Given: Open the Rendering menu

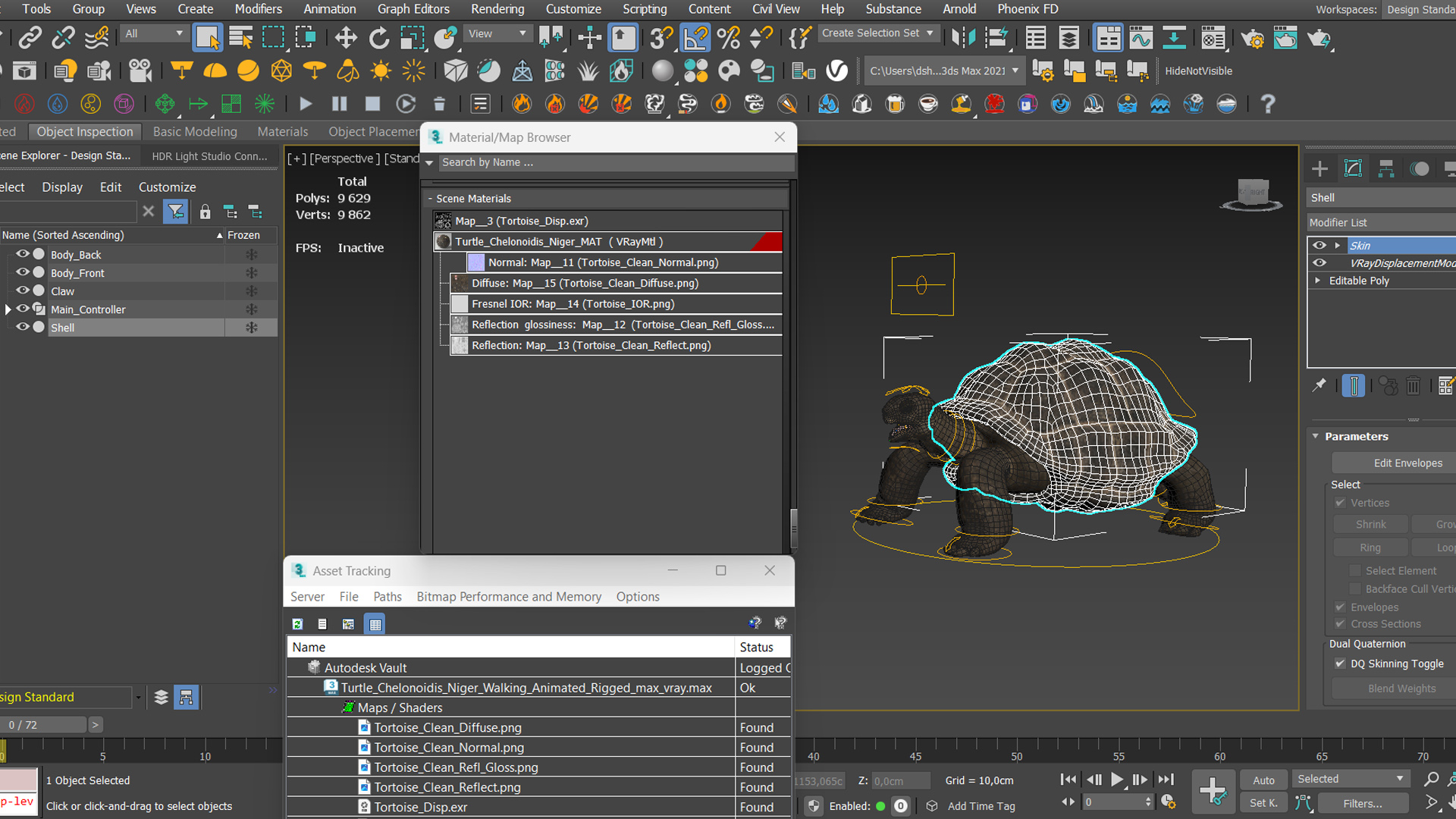Looking at the screenshot, I should (x=497, y=9).
